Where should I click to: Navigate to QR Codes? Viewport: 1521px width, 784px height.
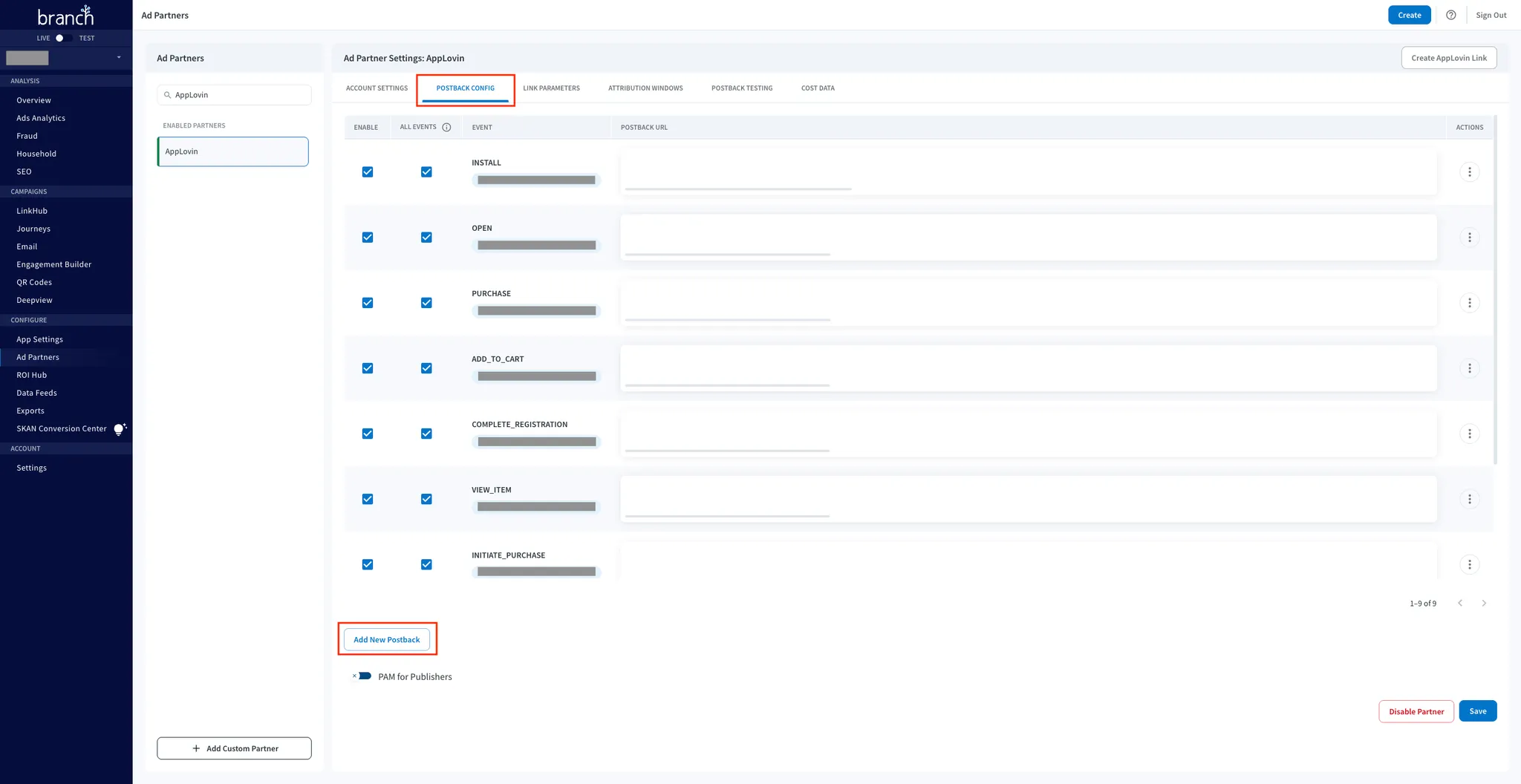click(x=34, y=282)
